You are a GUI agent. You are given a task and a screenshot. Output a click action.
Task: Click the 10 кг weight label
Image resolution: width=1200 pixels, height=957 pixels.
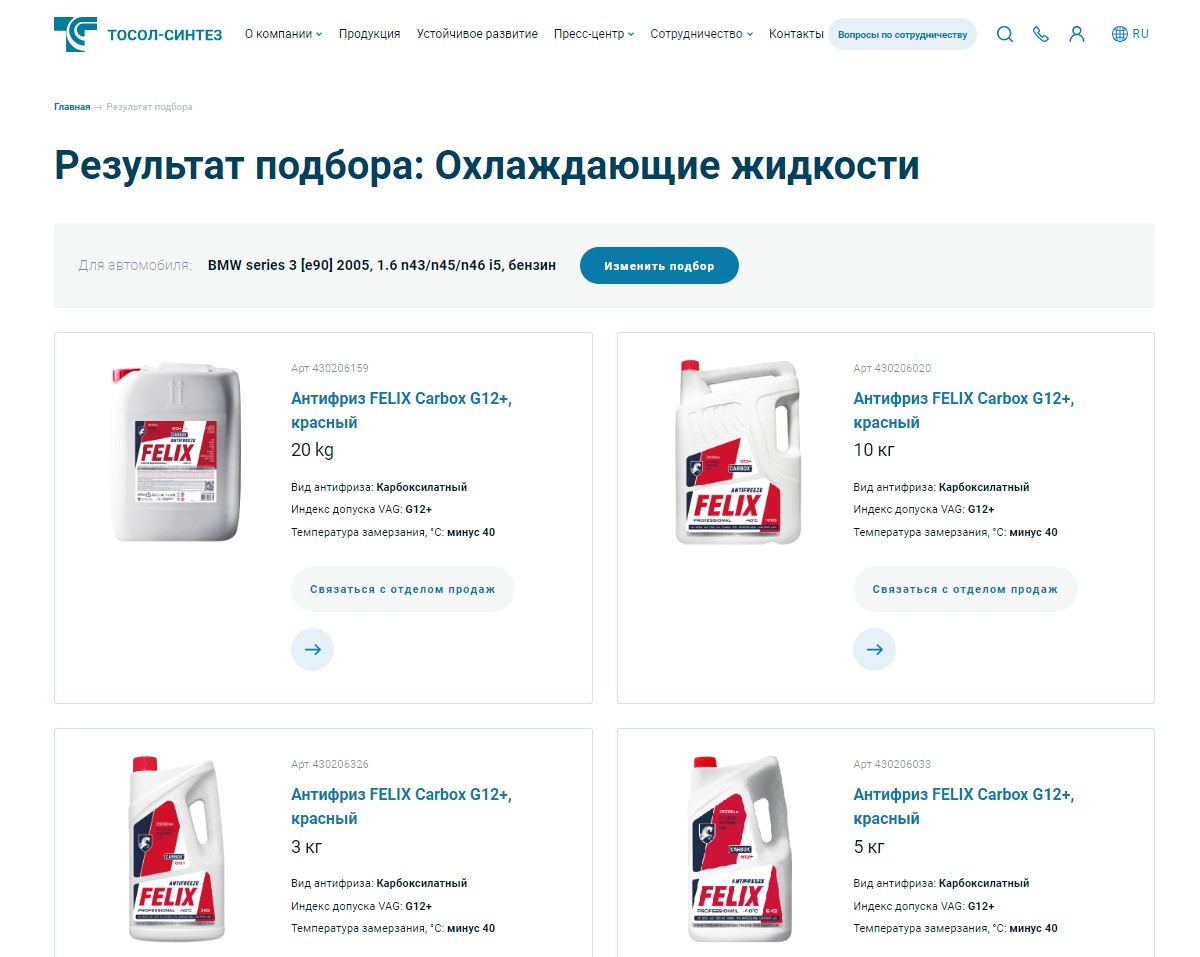pos(874,450)
